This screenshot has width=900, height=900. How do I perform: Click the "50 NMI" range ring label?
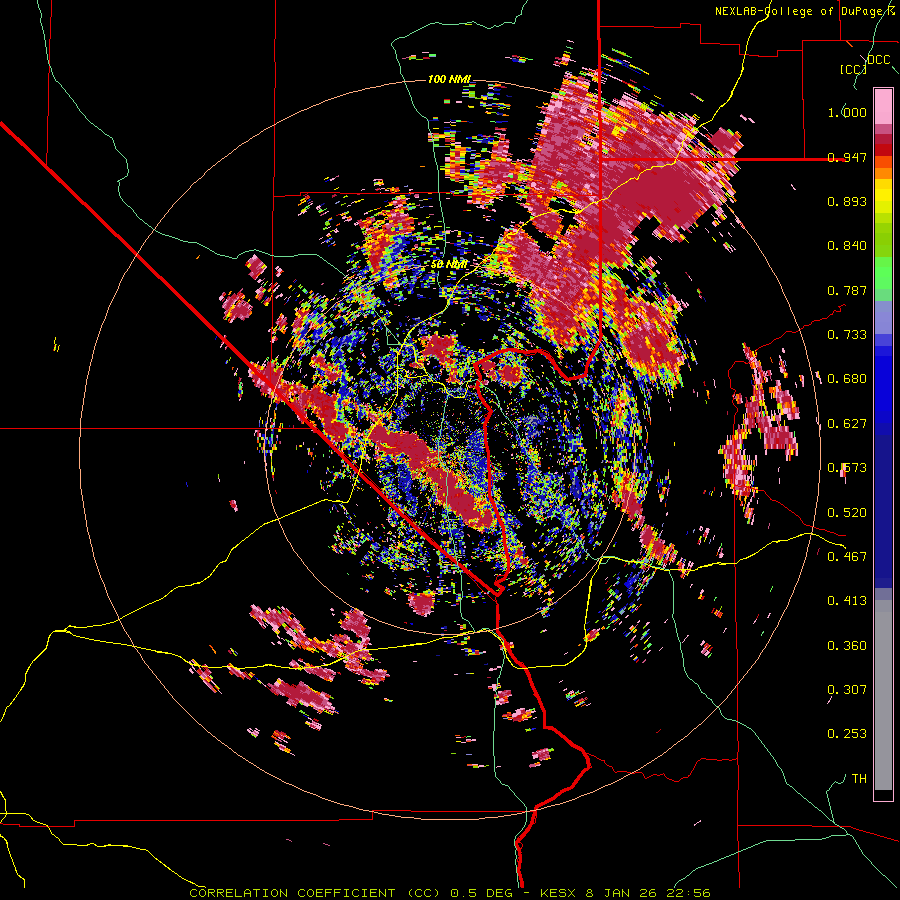pyautogui.click(x=449, y=265)
